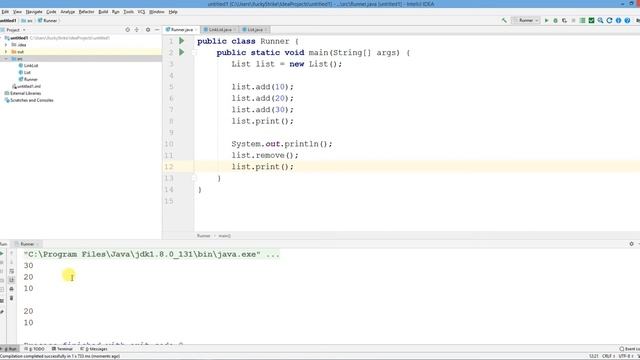Close the Runner.java editor tab
This screenshot has width=640, height=360.
click(x=196, y=30)
